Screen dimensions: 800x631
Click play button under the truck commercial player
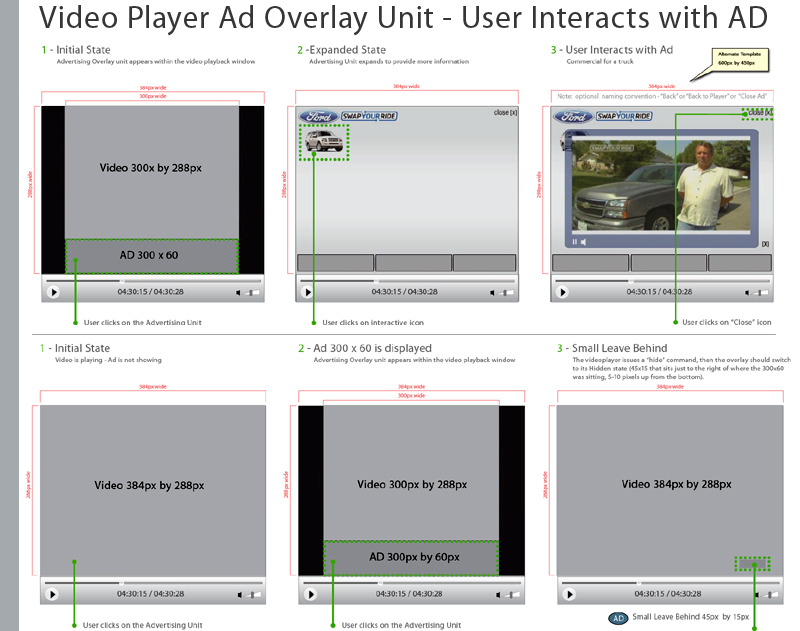563,292
